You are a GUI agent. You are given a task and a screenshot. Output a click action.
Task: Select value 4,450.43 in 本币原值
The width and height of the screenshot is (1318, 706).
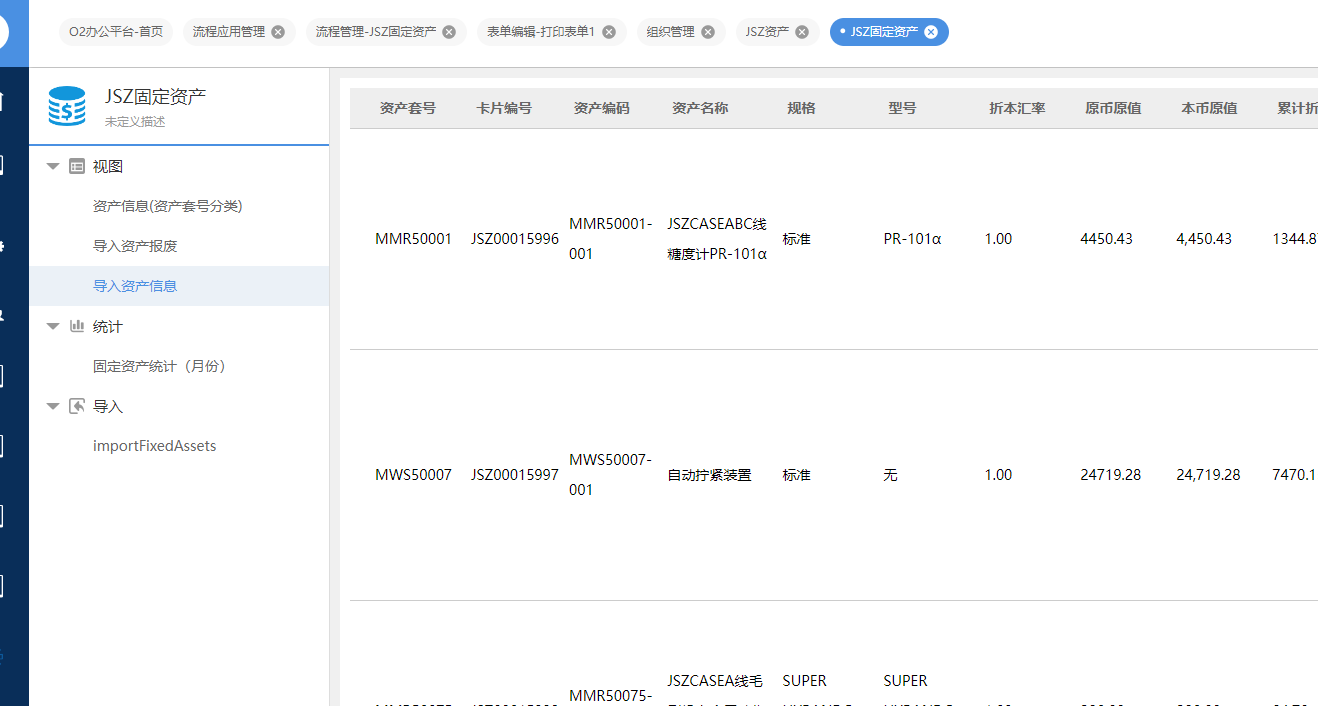[x=1204, y=239]
